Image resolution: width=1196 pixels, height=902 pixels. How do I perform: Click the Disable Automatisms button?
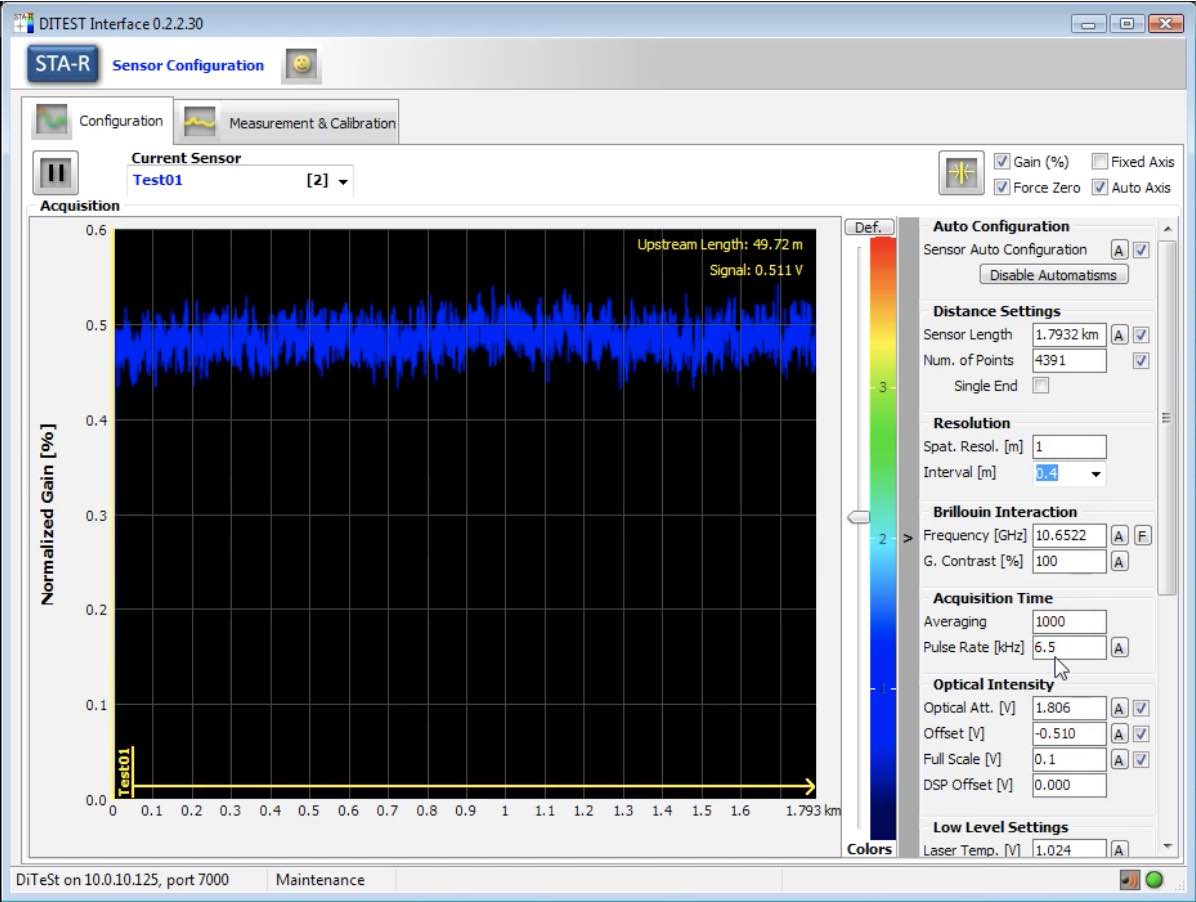(1053, 275)
